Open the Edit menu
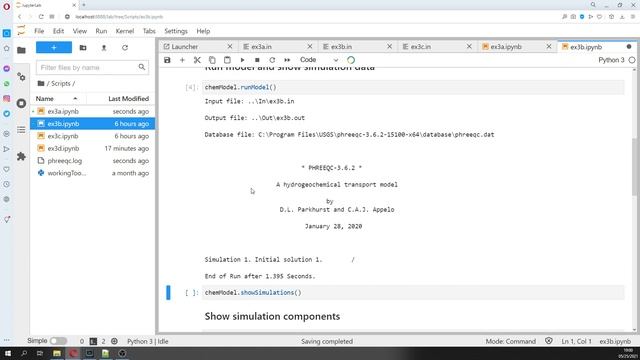 click(x=58, y=31)
